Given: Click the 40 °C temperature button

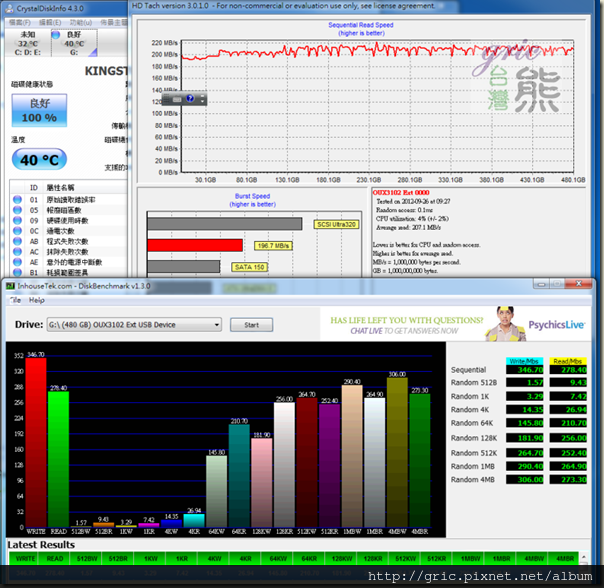Looking at the screenshot, I should pyautogui.click(x=39, y=160).
